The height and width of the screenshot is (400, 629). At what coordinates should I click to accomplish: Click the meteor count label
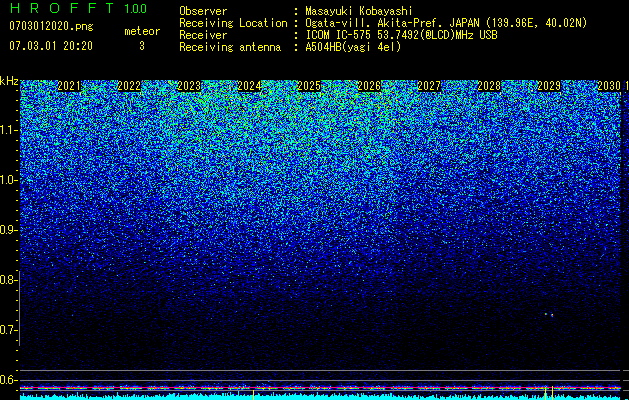[142, 31]
